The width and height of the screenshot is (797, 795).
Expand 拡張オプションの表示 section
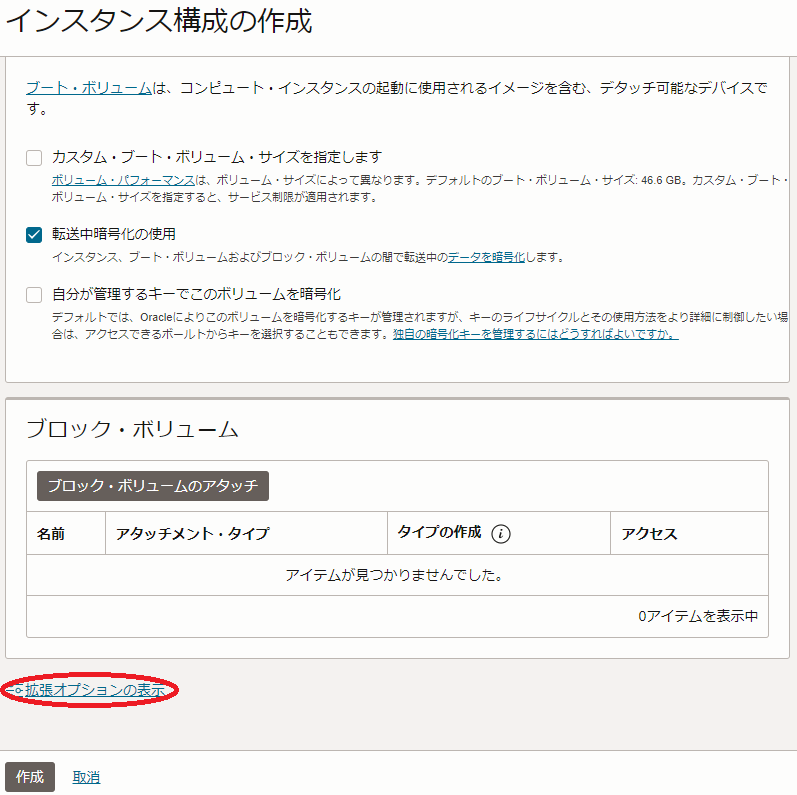click(95, 690)
